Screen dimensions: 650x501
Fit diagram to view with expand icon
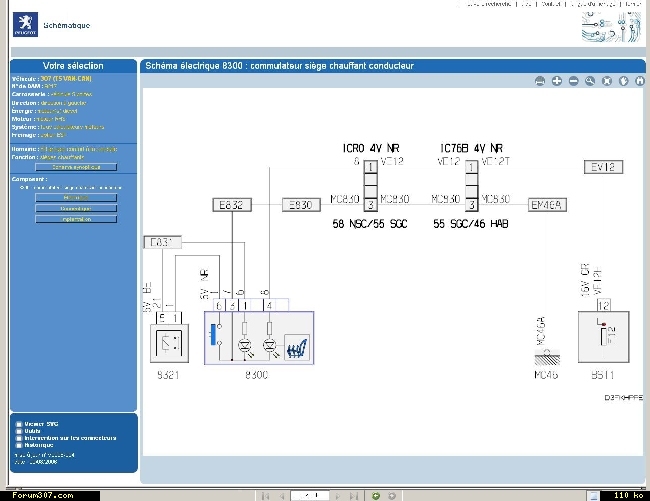(x=607, y=81)
